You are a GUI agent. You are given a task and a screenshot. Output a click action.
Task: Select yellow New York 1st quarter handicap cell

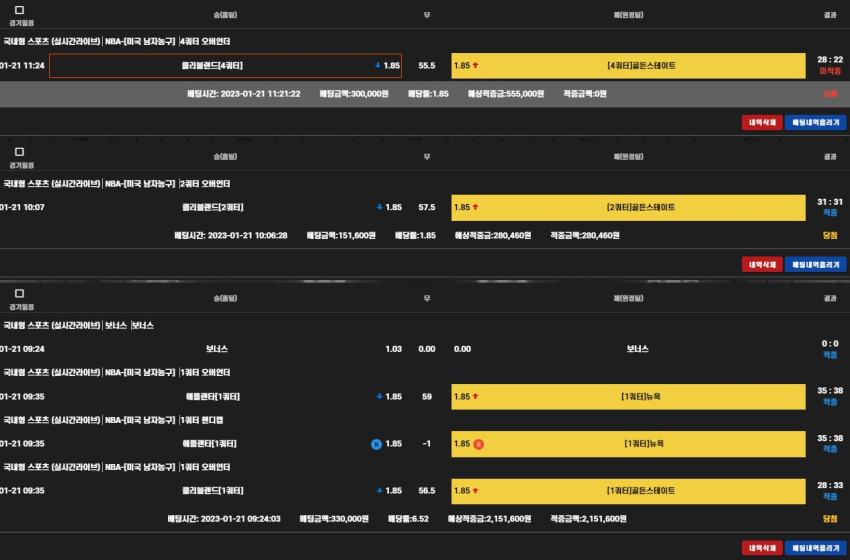tap(628, 444)
